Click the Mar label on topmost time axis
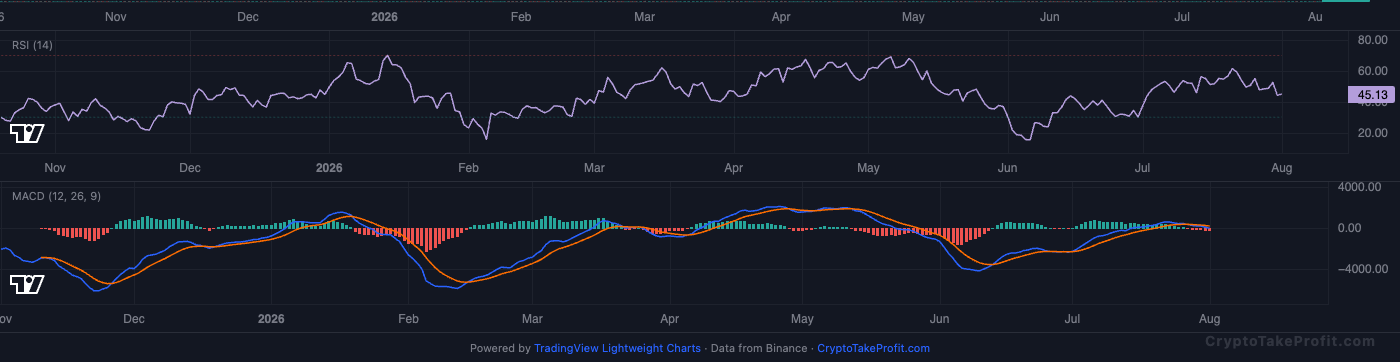Image resolution: width=1400 pixels, height=362 pixels. click(645, 17)
